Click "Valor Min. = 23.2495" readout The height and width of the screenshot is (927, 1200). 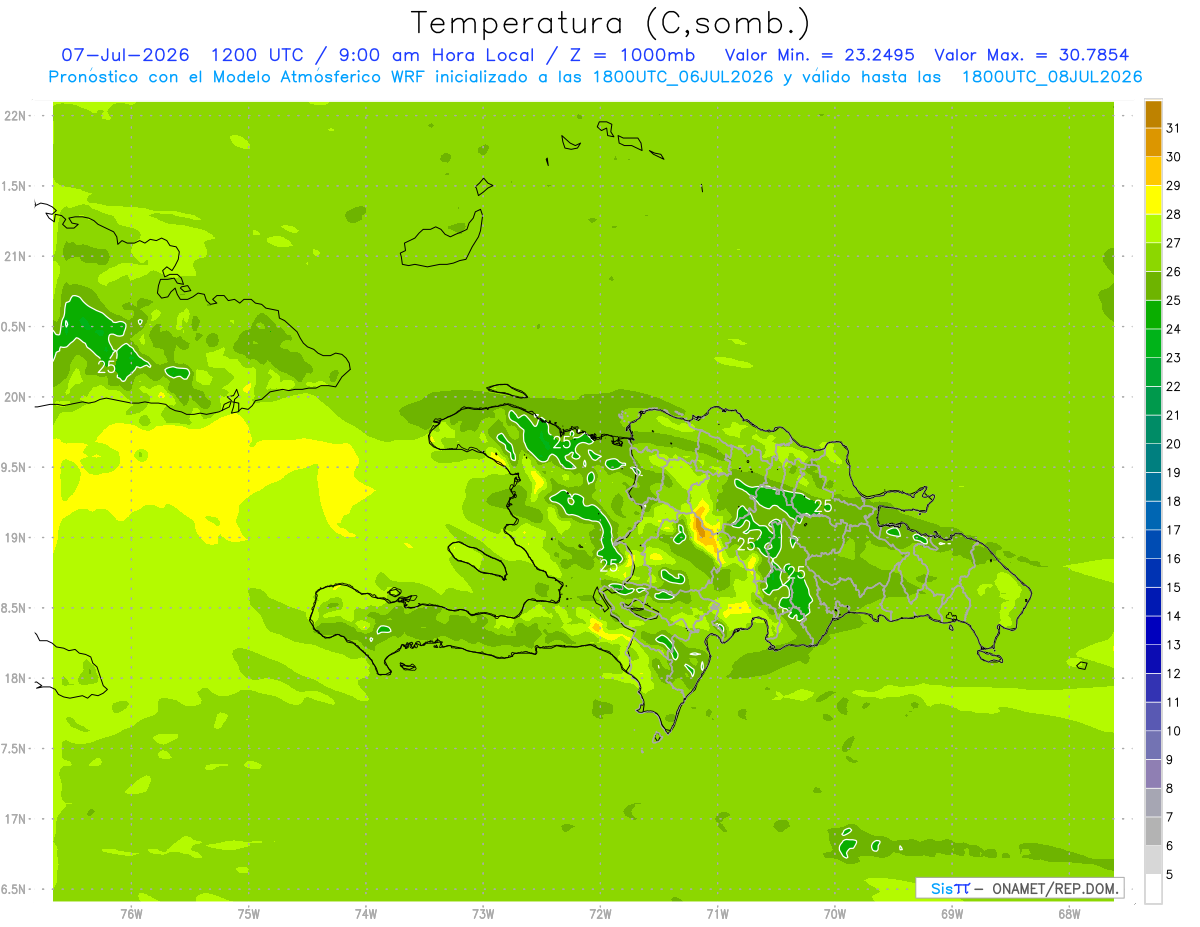820,55
